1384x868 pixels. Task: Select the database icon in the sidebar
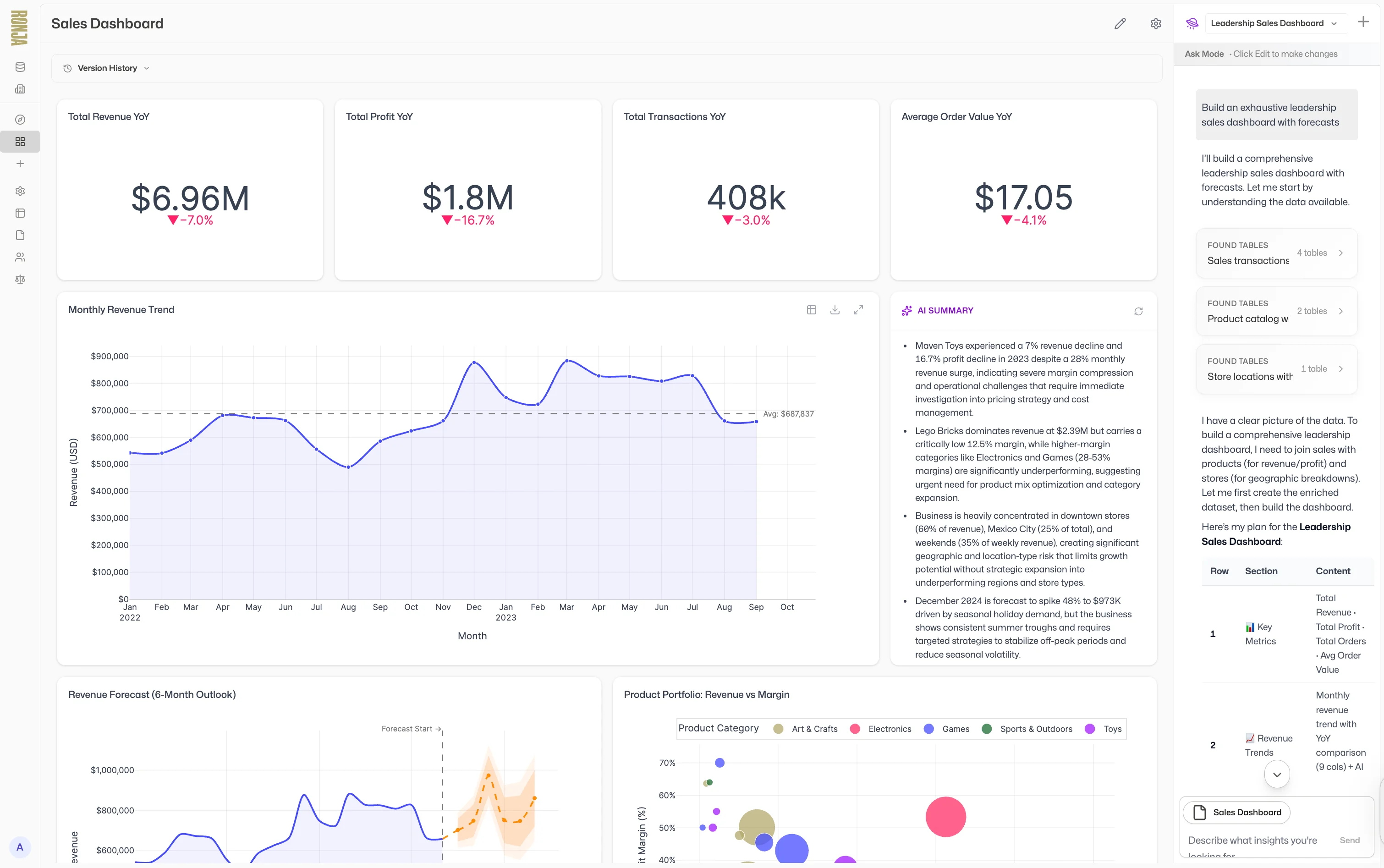20,66
